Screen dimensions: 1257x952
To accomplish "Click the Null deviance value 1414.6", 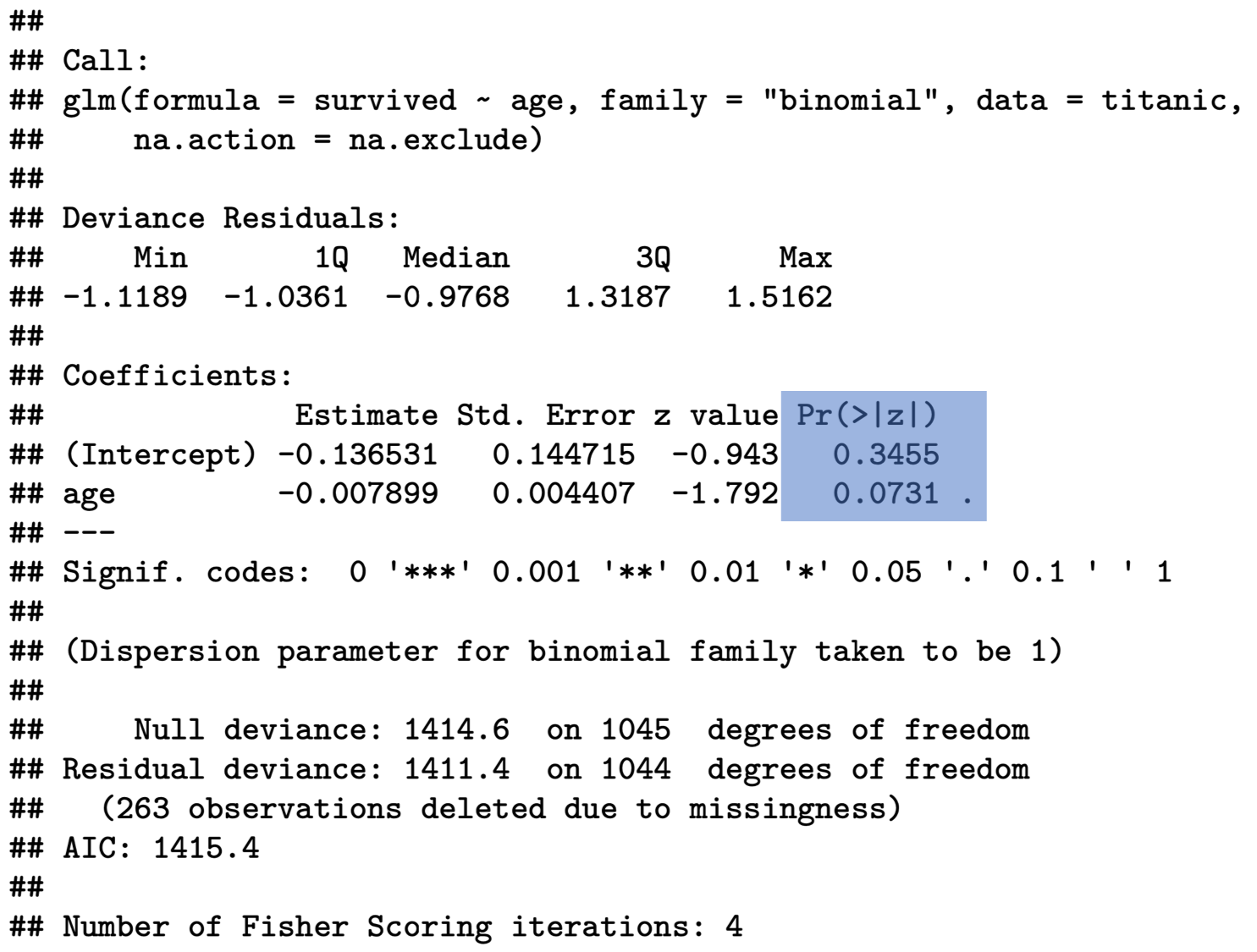I will coord(456,730).
